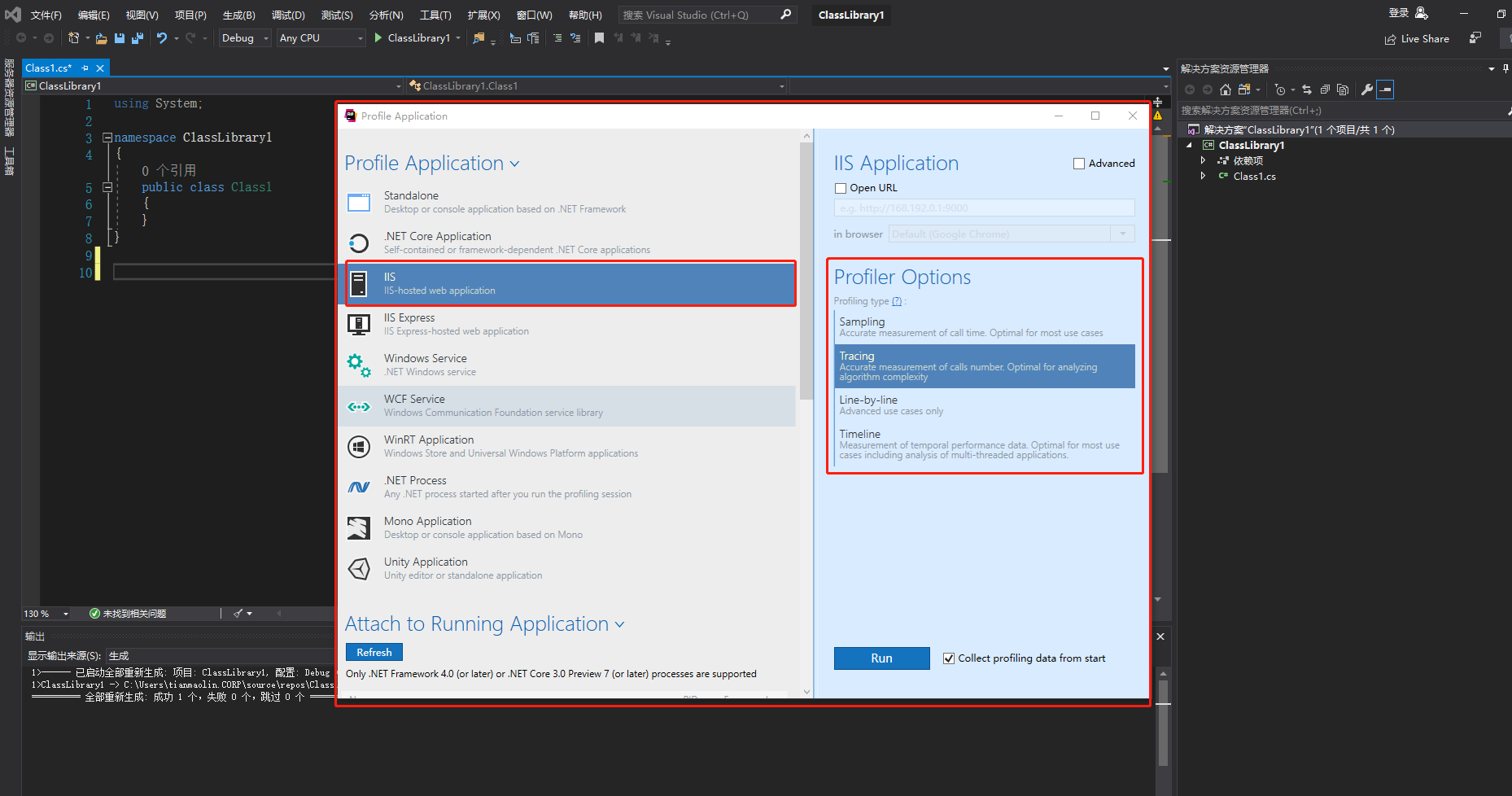
Task: Click the Refresh button
Action: [374, 653]
